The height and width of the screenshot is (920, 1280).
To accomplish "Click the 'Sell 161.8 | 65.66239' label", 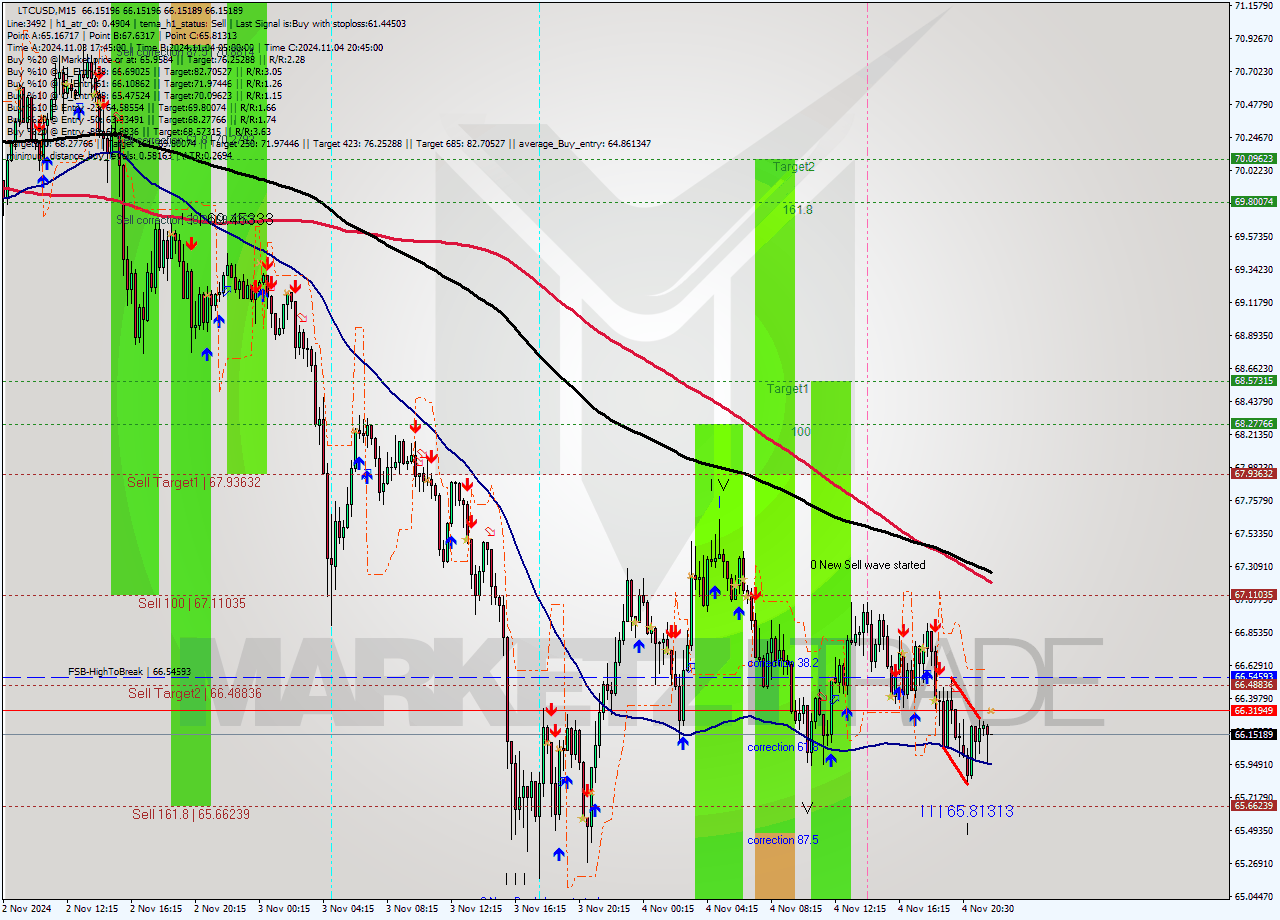I will [x=191, y=814].
